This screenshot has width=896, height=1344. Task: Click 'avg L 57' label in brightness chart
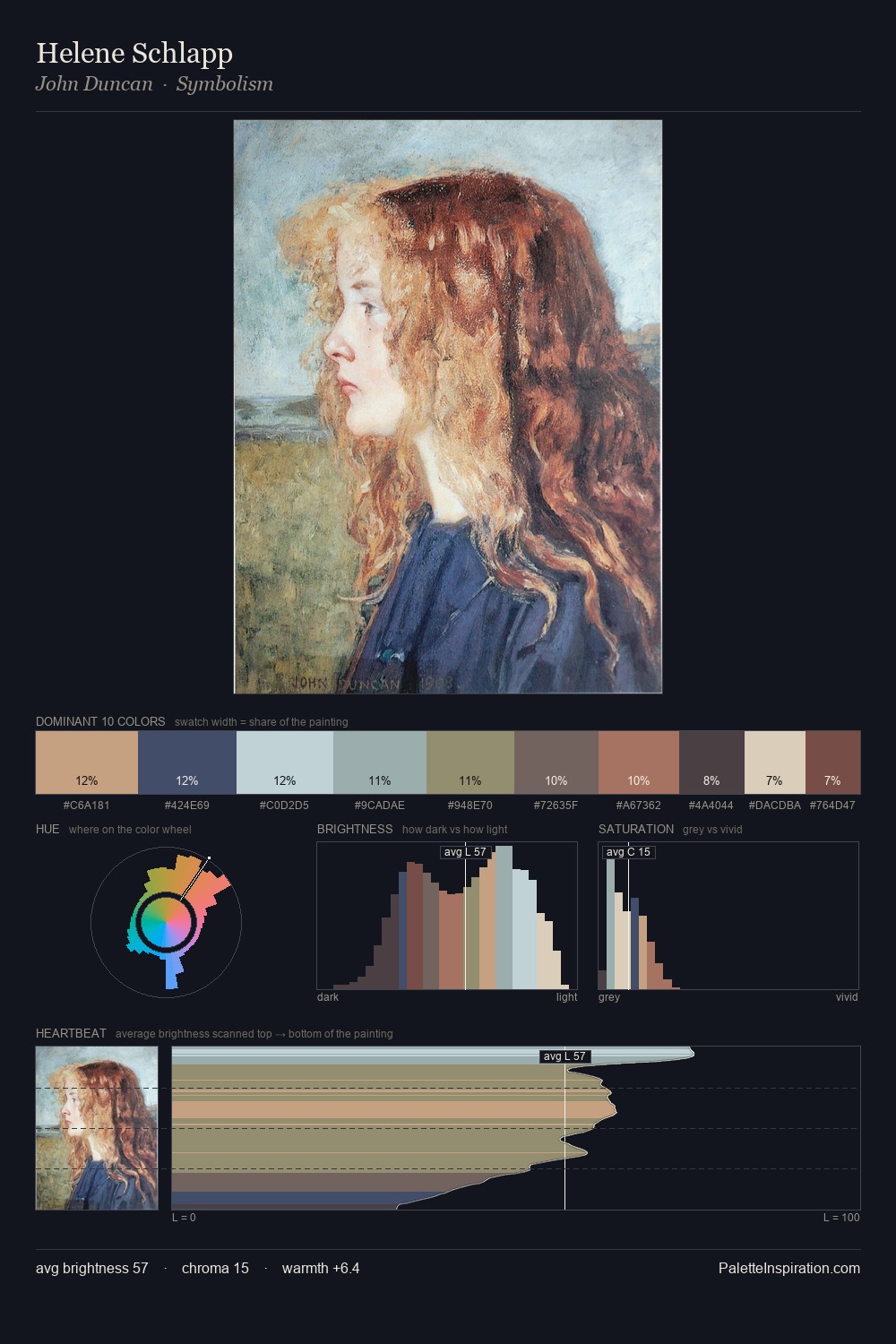point(465,852)
